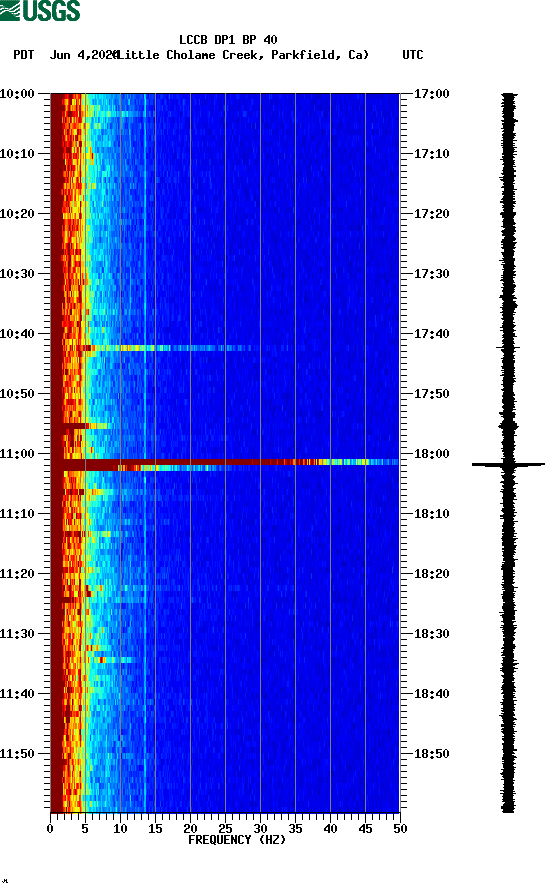Click the '10:30' PDT time label

(18, 274)
